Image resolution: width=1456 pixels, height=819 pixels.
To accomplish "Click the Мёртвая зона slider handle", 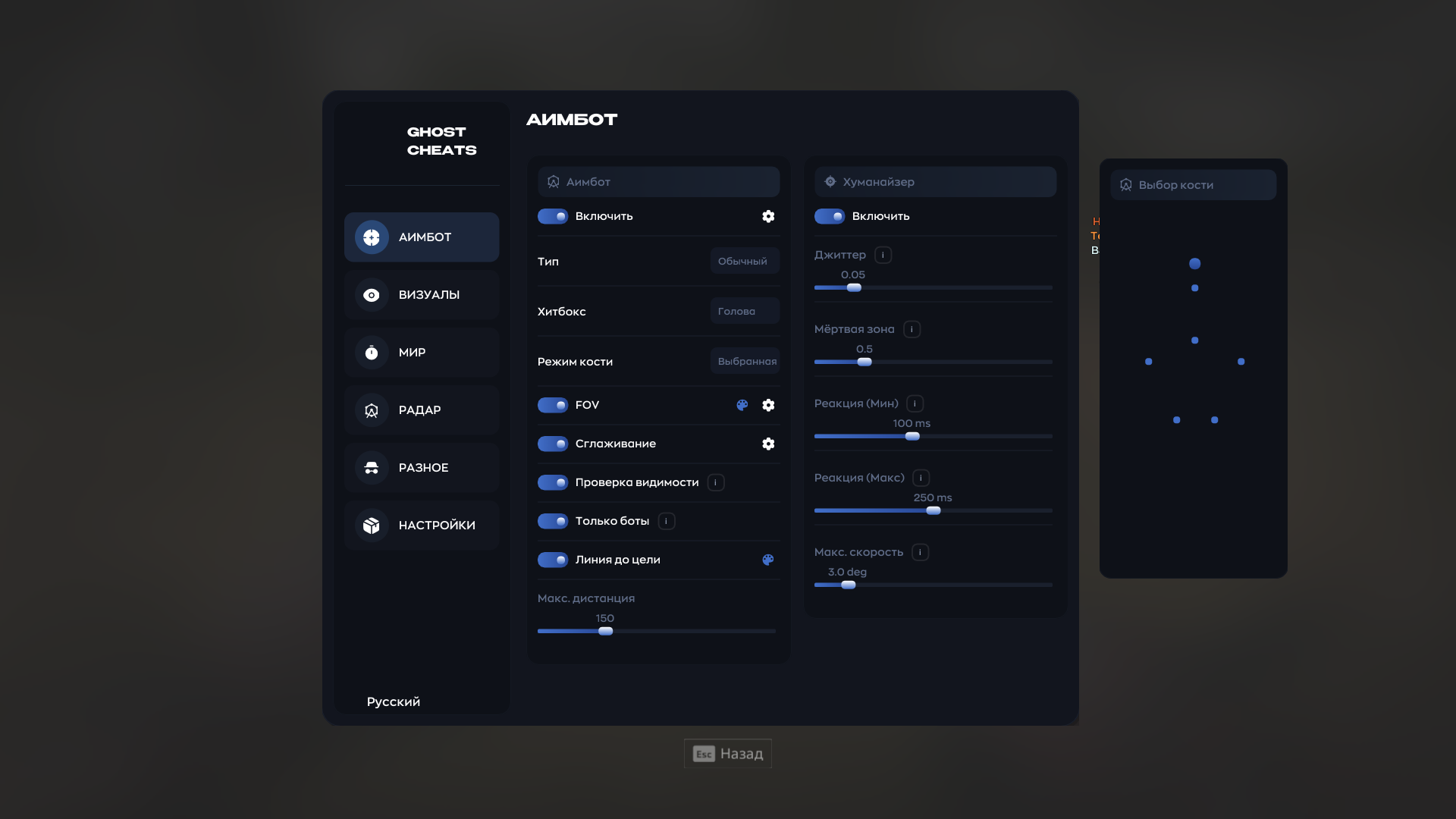I will tap(864, 362).
